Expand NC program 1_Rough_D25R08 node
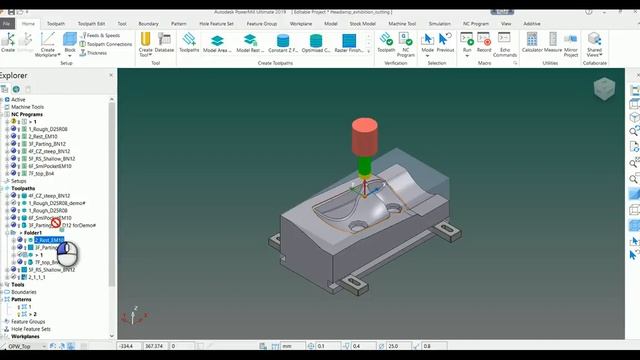This screenshot has height=360, width=640. click(x=7, y=129)
